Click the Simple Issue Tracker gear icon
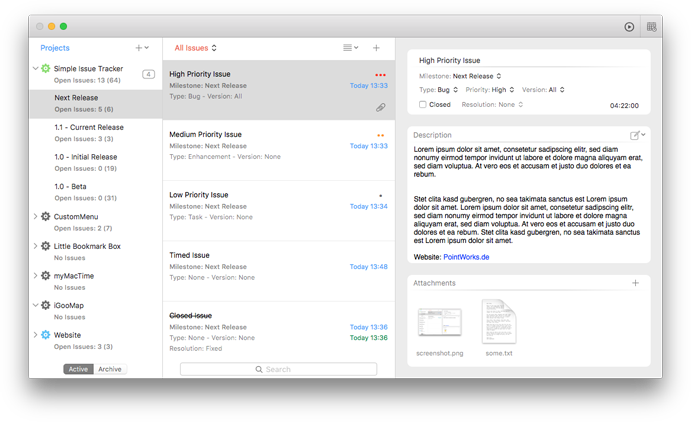The height and width of the screenshot is (422, 691). pos(45,68)
